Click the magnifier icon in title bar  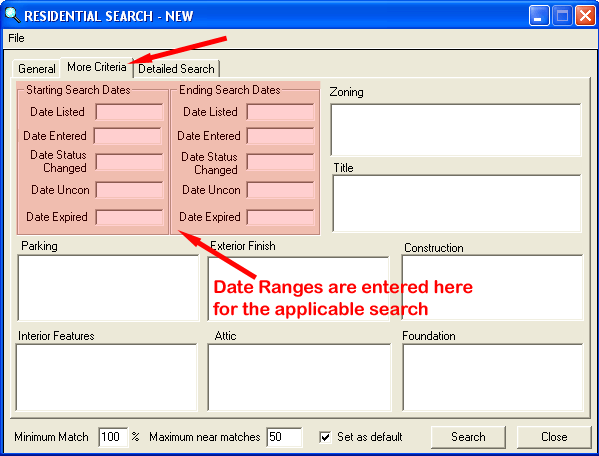pos(12,15)
